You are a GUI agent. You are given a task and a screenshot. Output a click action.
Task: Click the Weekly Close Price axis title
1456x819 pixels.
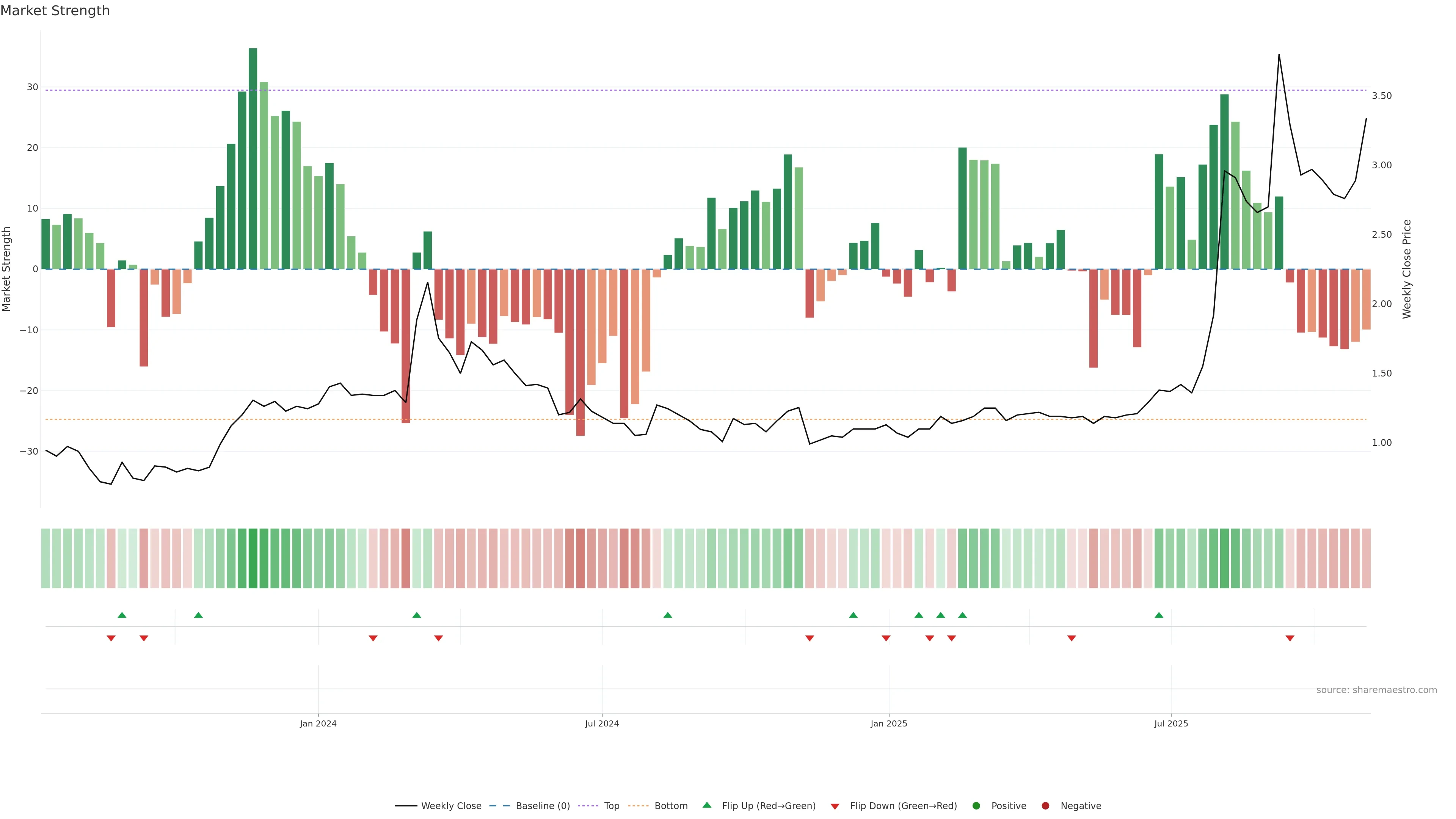click(1407, 269)
